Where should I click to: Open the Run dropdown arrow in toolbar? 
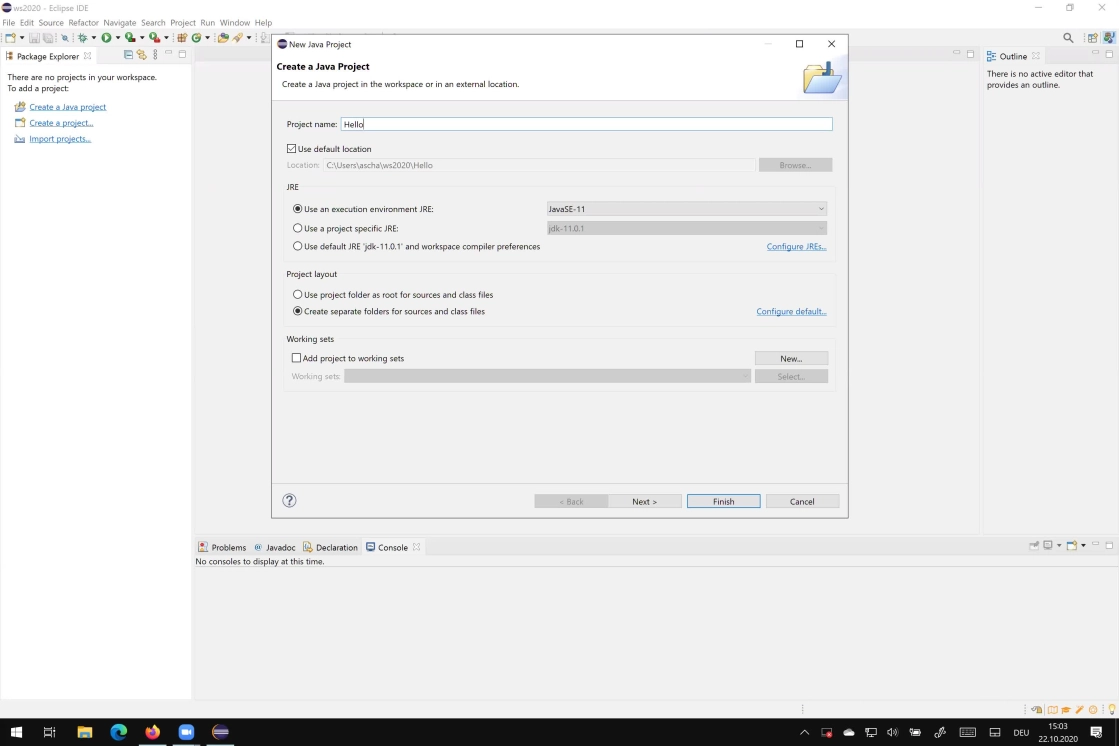(x=118, y=38)
